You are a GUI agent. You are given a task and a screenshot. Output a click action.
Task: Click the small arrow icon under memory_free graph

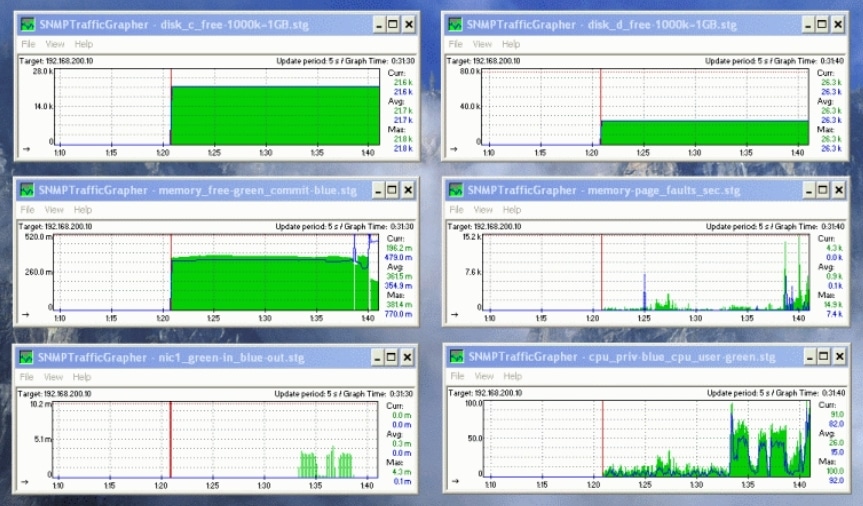[x=25, y=315]
